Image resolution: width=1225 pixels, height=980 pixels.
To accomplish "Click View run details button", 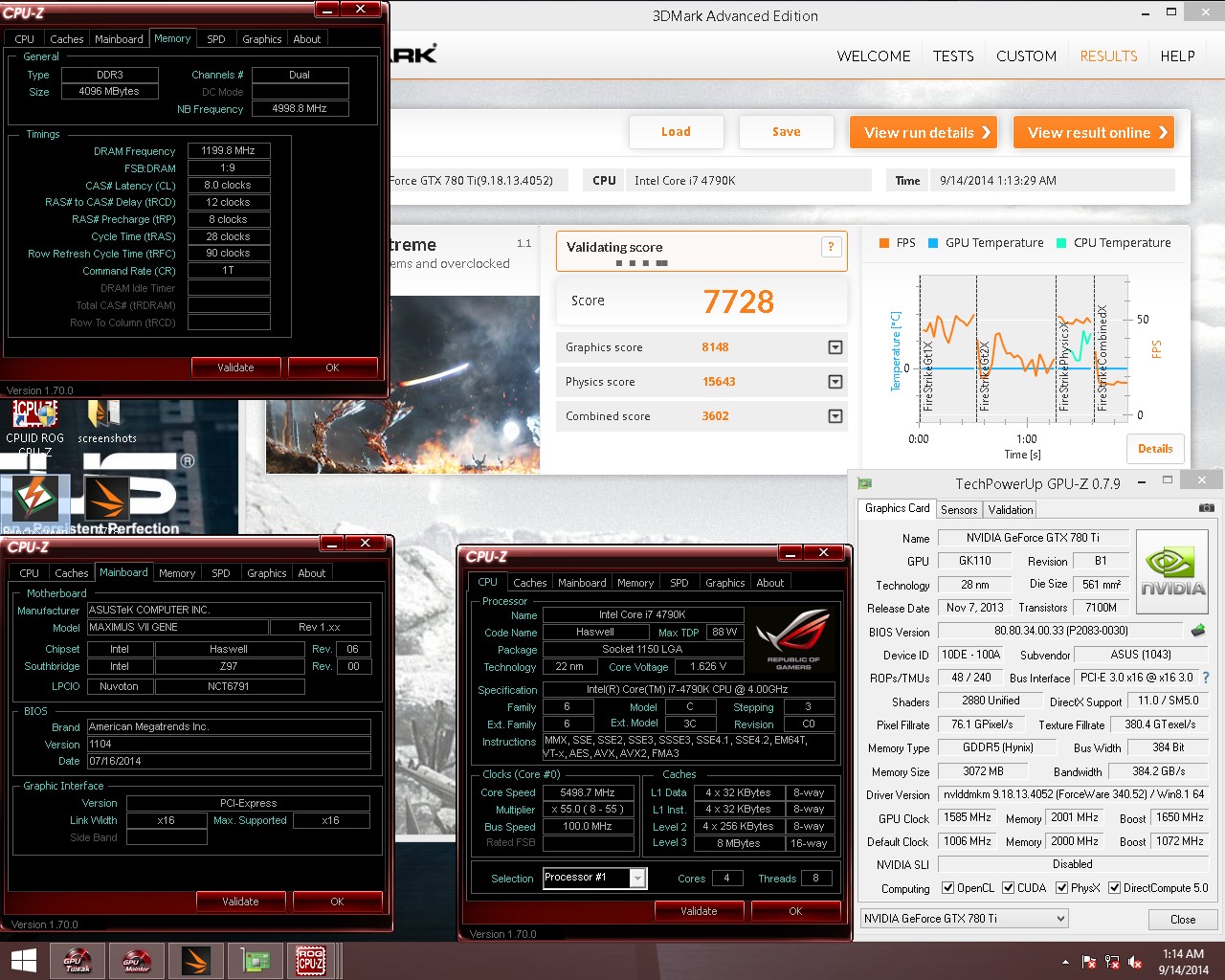I will point(924,133).
